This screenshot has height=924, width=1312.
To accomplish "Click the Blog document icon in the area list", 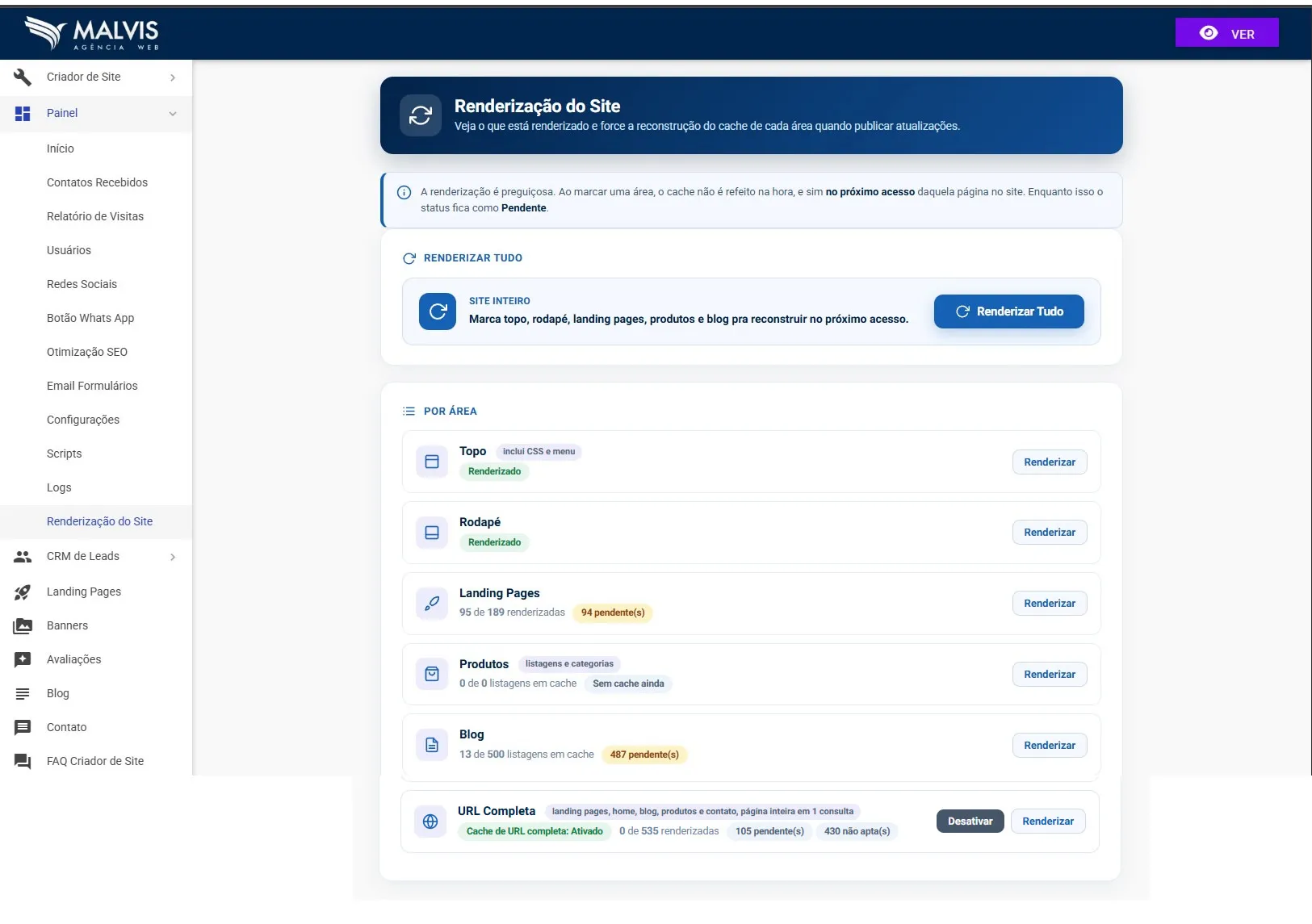I will click(432, 745).
